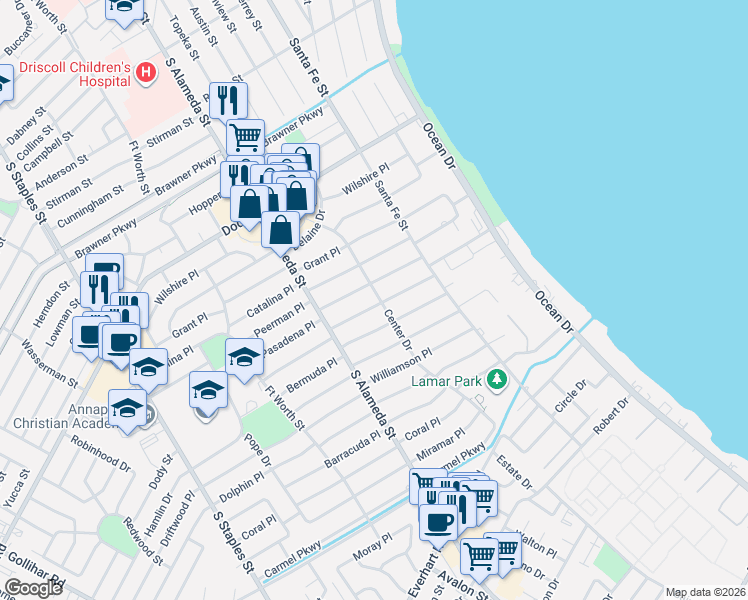Click the shopping cart marker near Avalon St

(479, 556)
